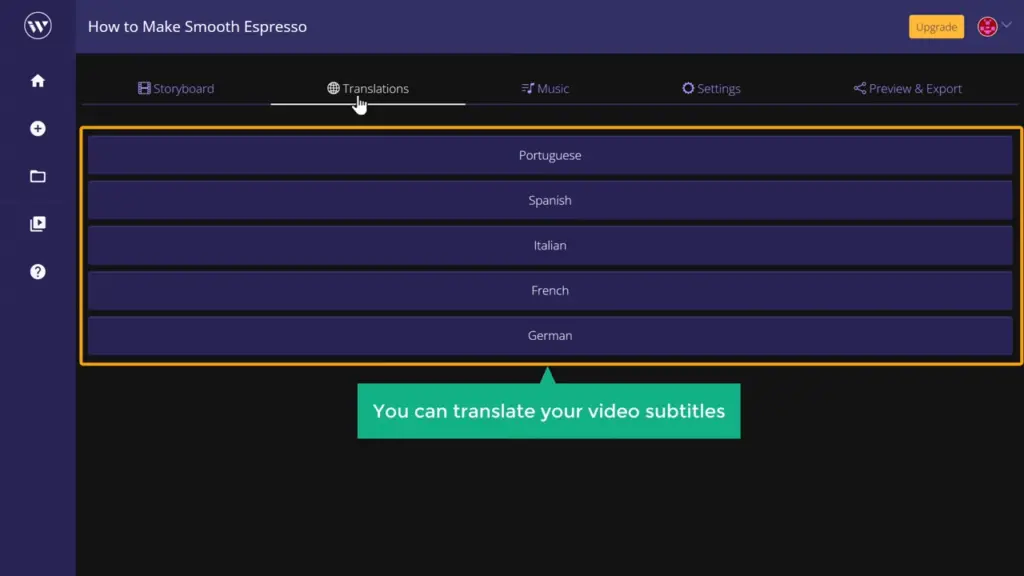The image size is (1024, 576).
Task: Open the Music tab
Action: 545,88
